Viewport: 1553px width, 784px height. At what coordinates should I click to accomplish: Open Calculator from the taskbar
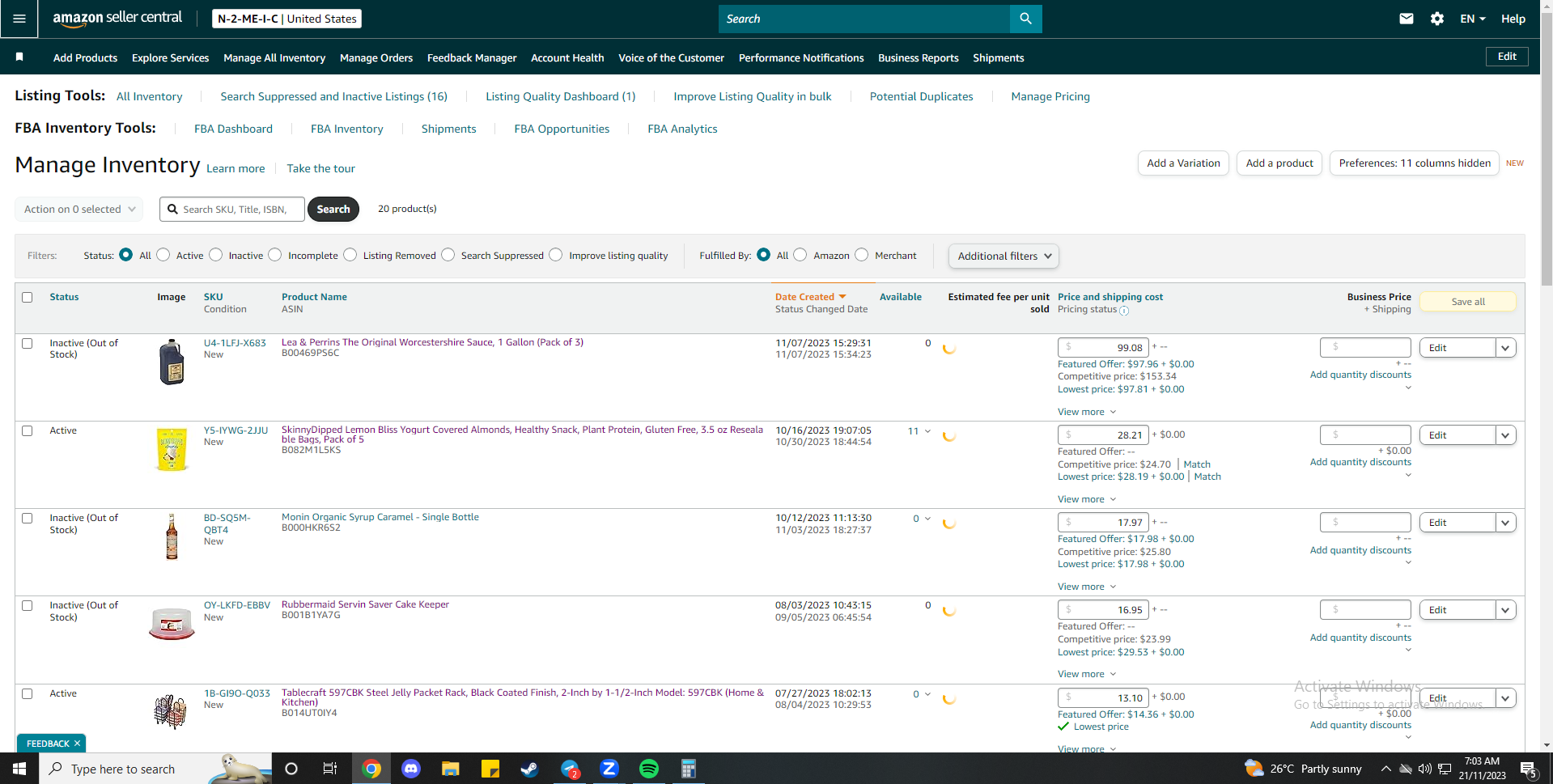click(689, 769)
